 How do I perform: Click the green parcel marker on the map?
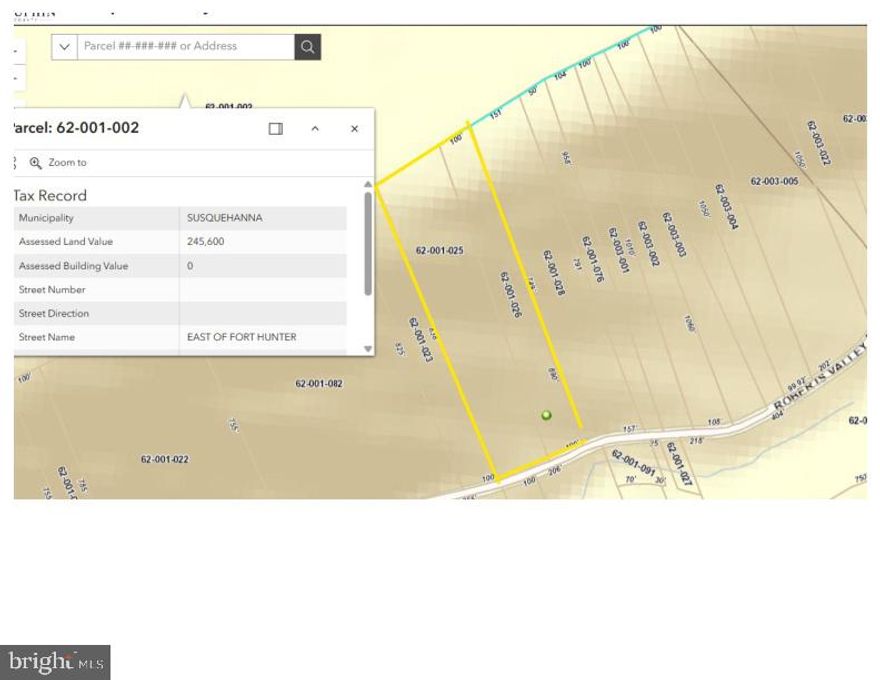(546, 414)
